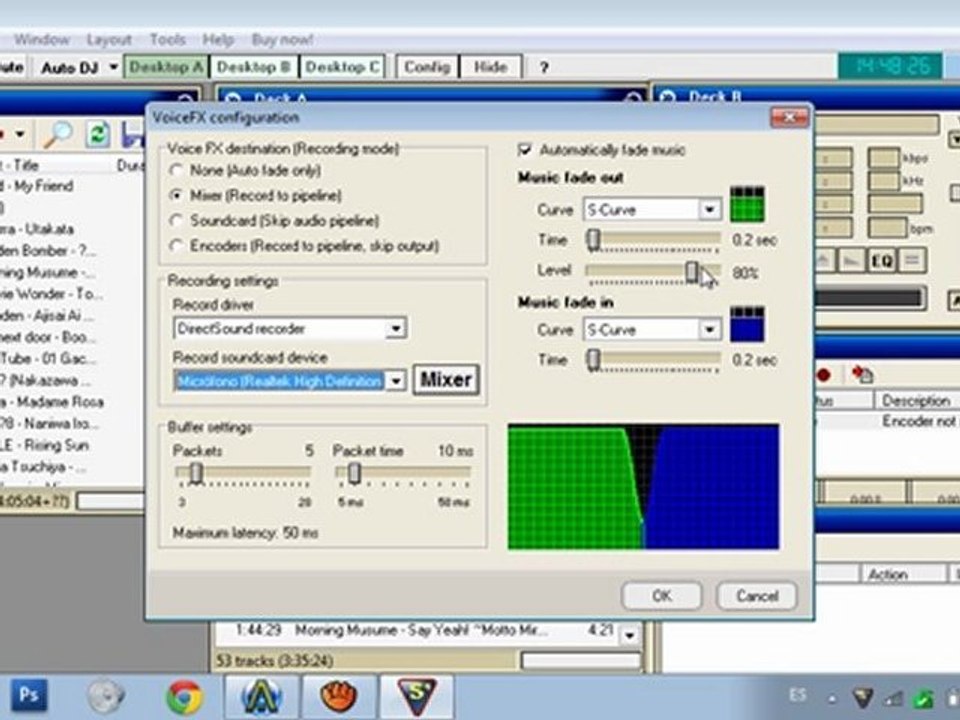The width and height of the screenshot is (960, 720).
Task: Open the Tools menu
Action: click(x=168, y=40)
